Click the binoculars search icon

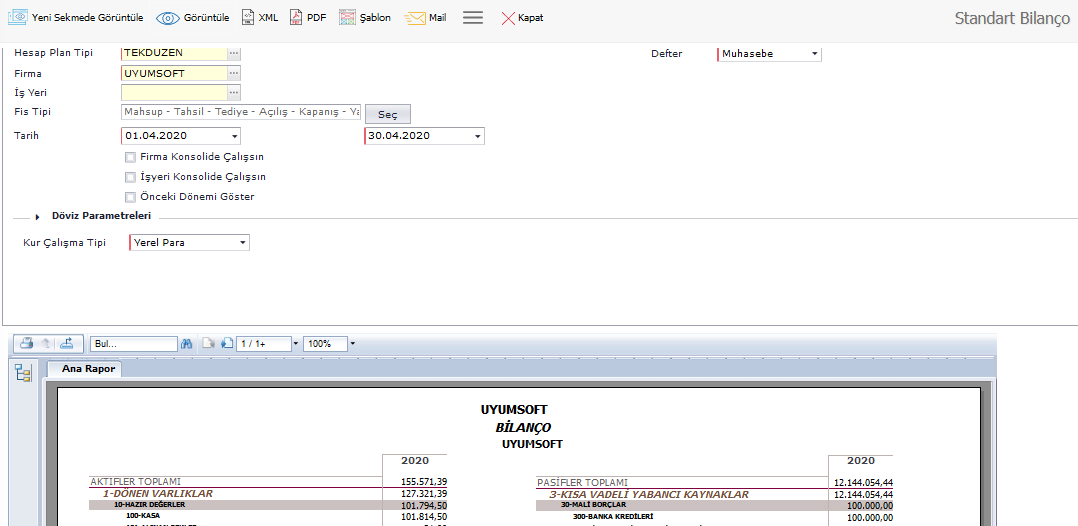click(x=186, y=343)
